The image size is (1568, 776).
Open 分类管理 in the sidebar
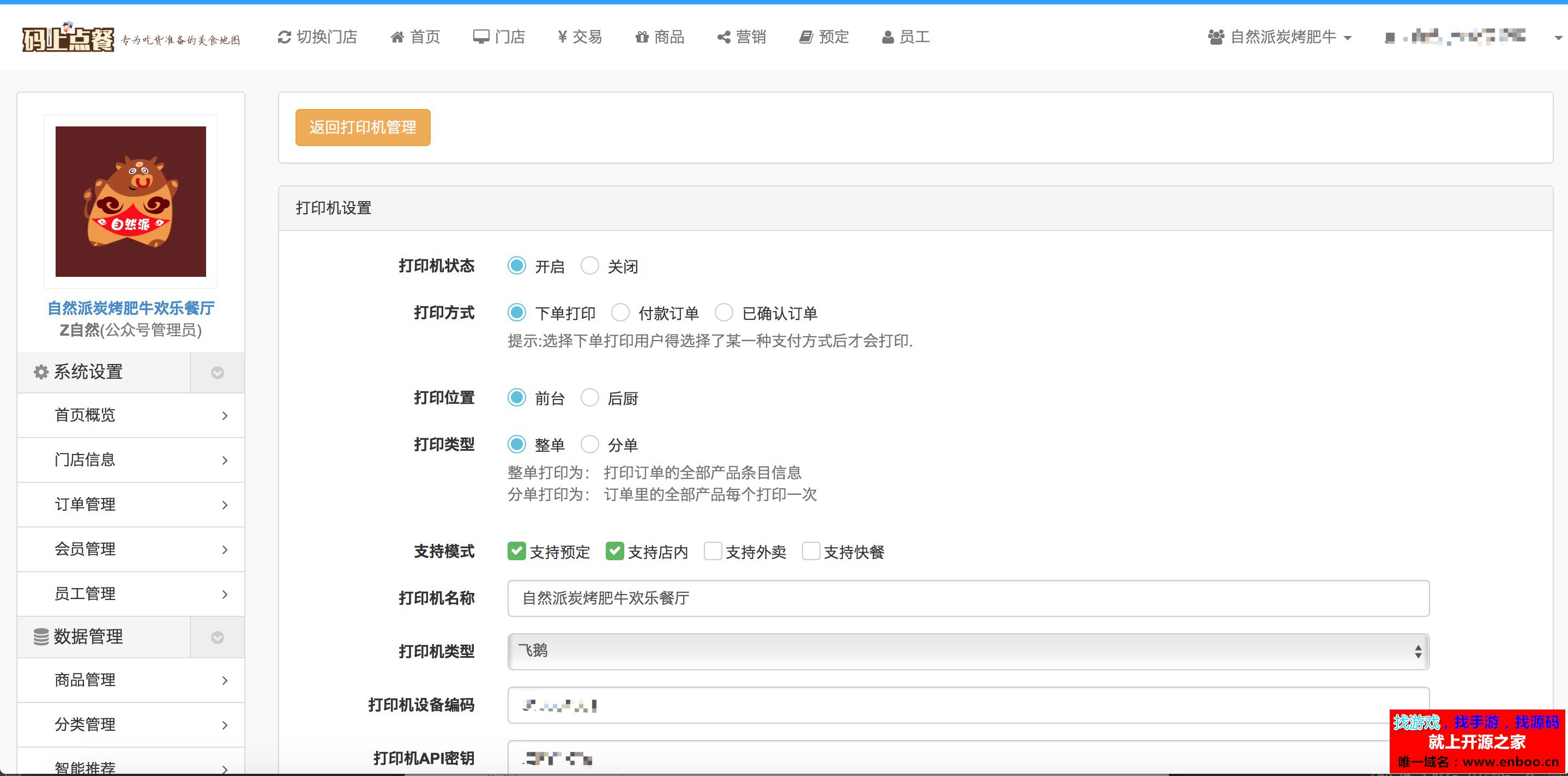pyautogui.click(x=131, y=725)
